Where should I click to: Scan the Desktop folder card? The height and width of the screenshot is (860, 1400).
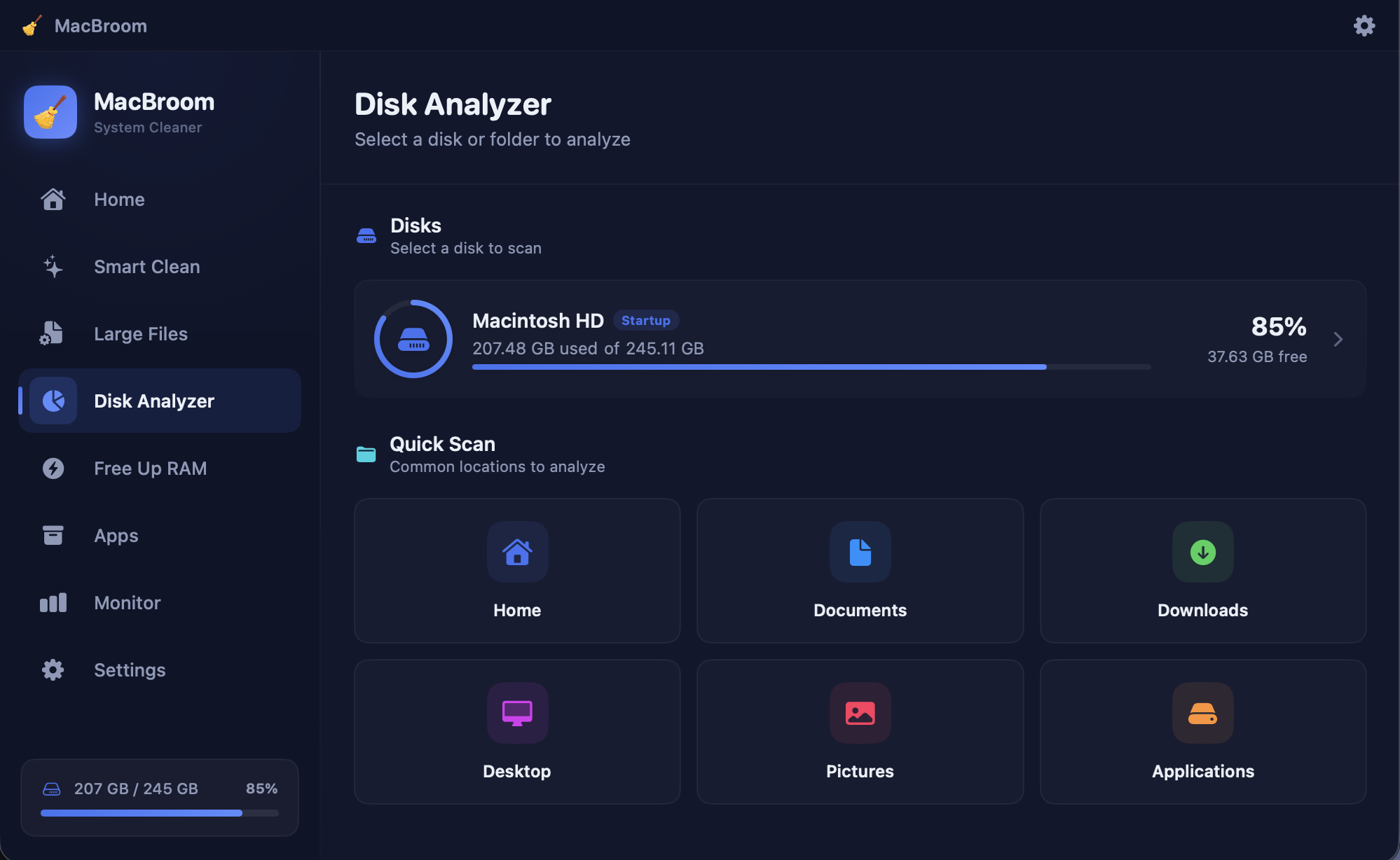[x=517, y=732]
